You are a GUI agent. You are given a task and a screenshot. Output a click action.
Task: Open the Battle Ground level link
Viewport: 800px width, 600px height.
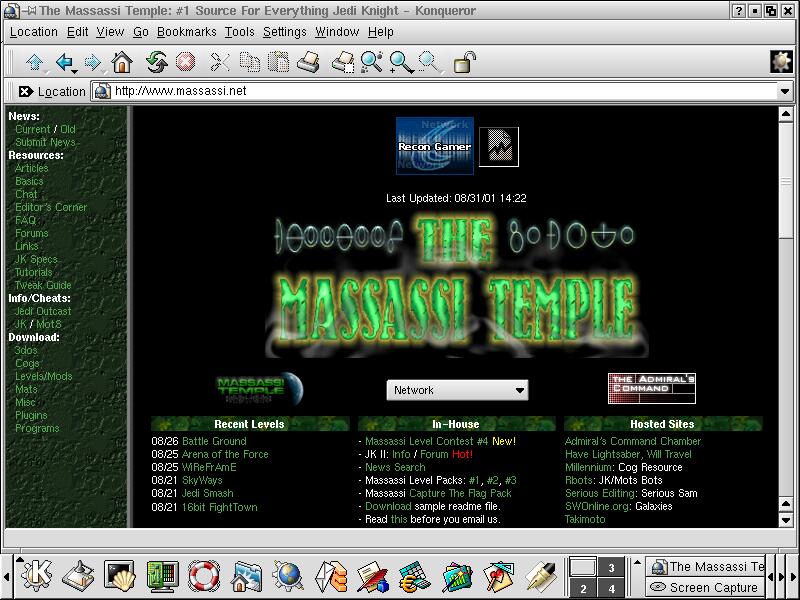(214, 441)
